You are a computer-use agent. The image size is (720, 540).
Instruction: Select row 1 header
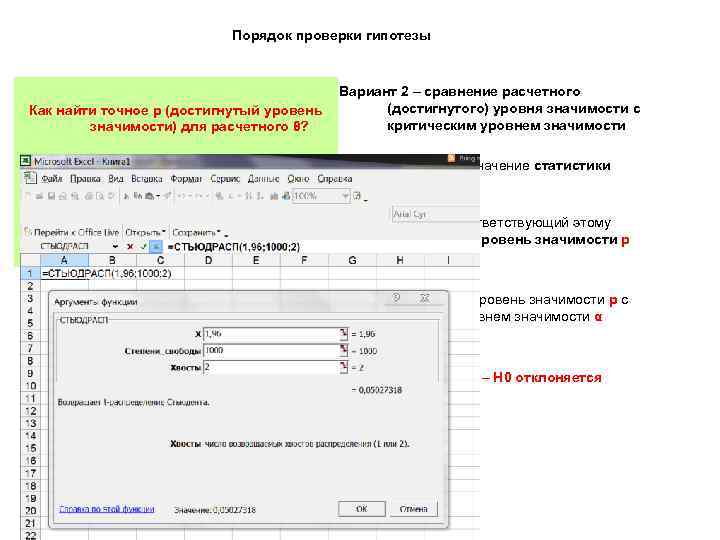(x=30, y=274)
